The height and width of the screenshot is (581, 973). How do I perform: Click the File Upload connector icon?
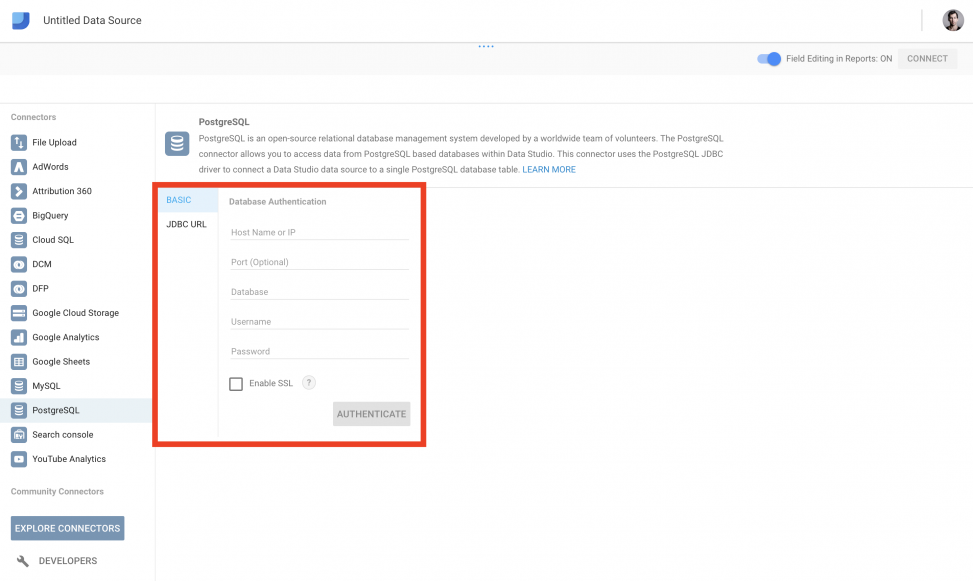click(19, 142)
